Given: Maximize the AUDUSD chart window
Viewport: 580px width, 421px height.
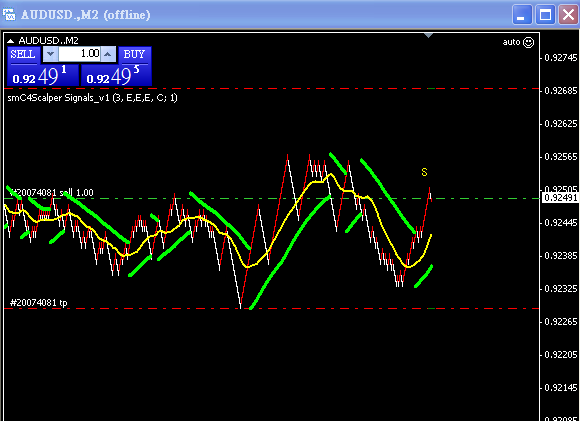Looking at the screenshot, I should 546,15.
